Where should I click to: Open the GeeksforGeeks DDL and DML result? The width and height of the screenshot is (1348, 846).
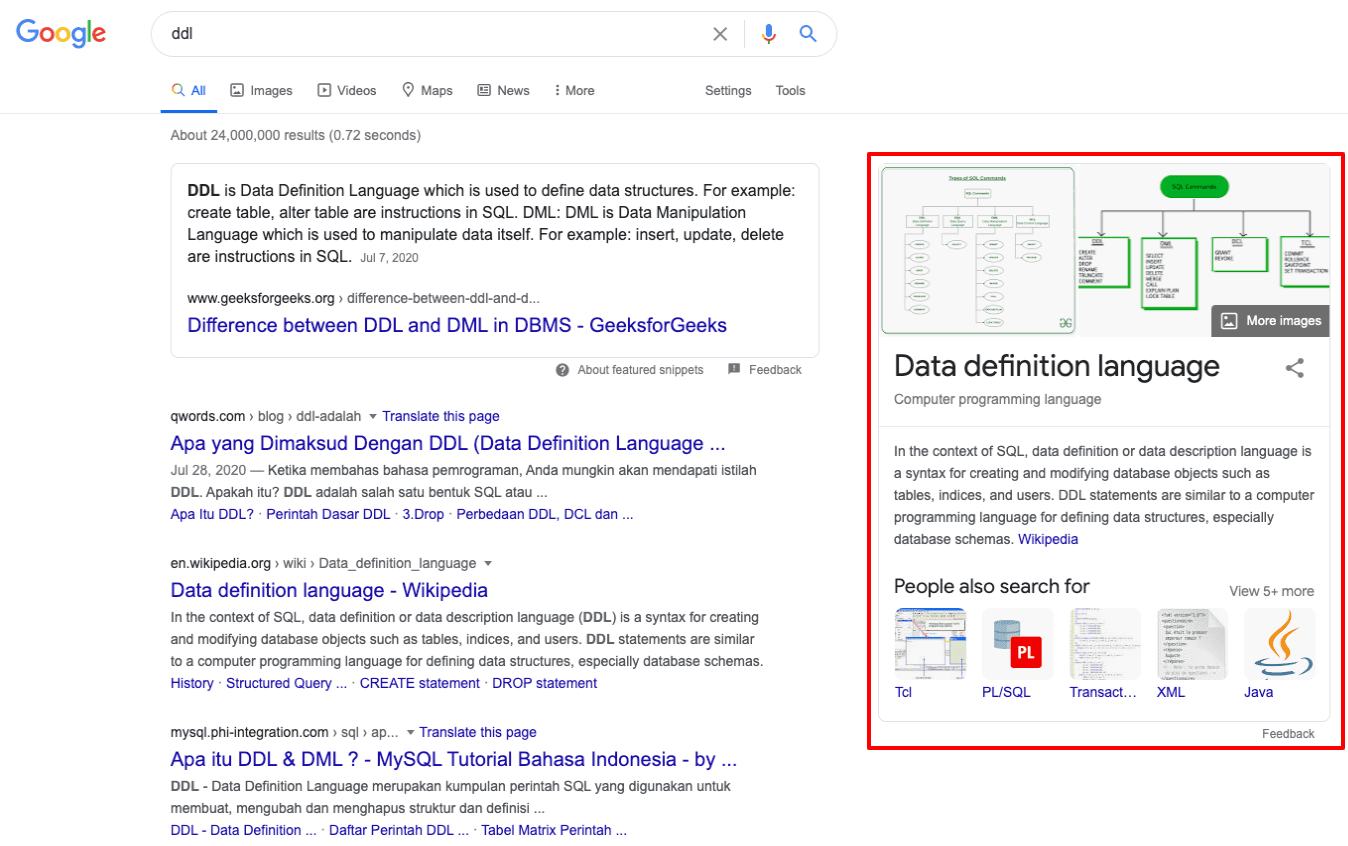click(x=456, y=325)
